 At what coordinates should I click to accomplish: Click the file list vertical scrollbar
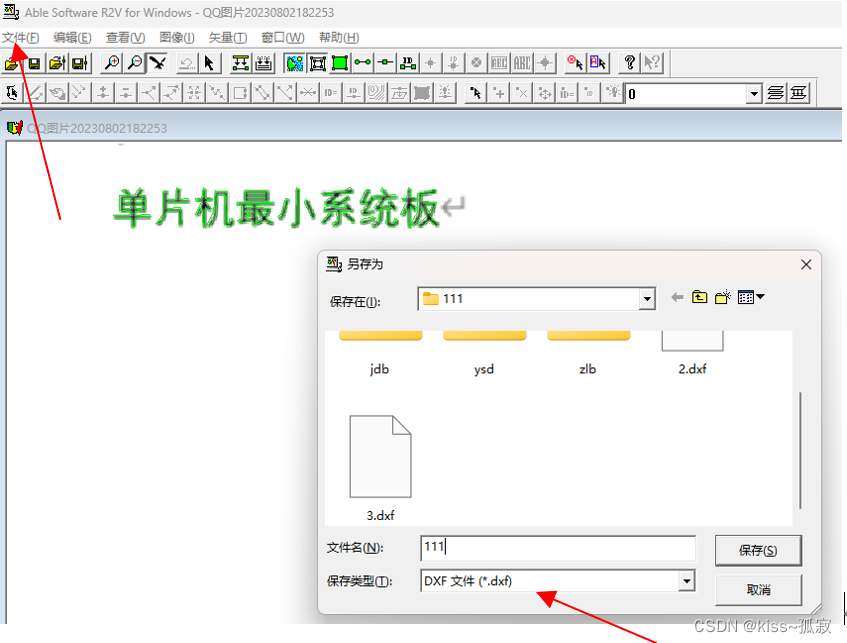pos(800,451)
